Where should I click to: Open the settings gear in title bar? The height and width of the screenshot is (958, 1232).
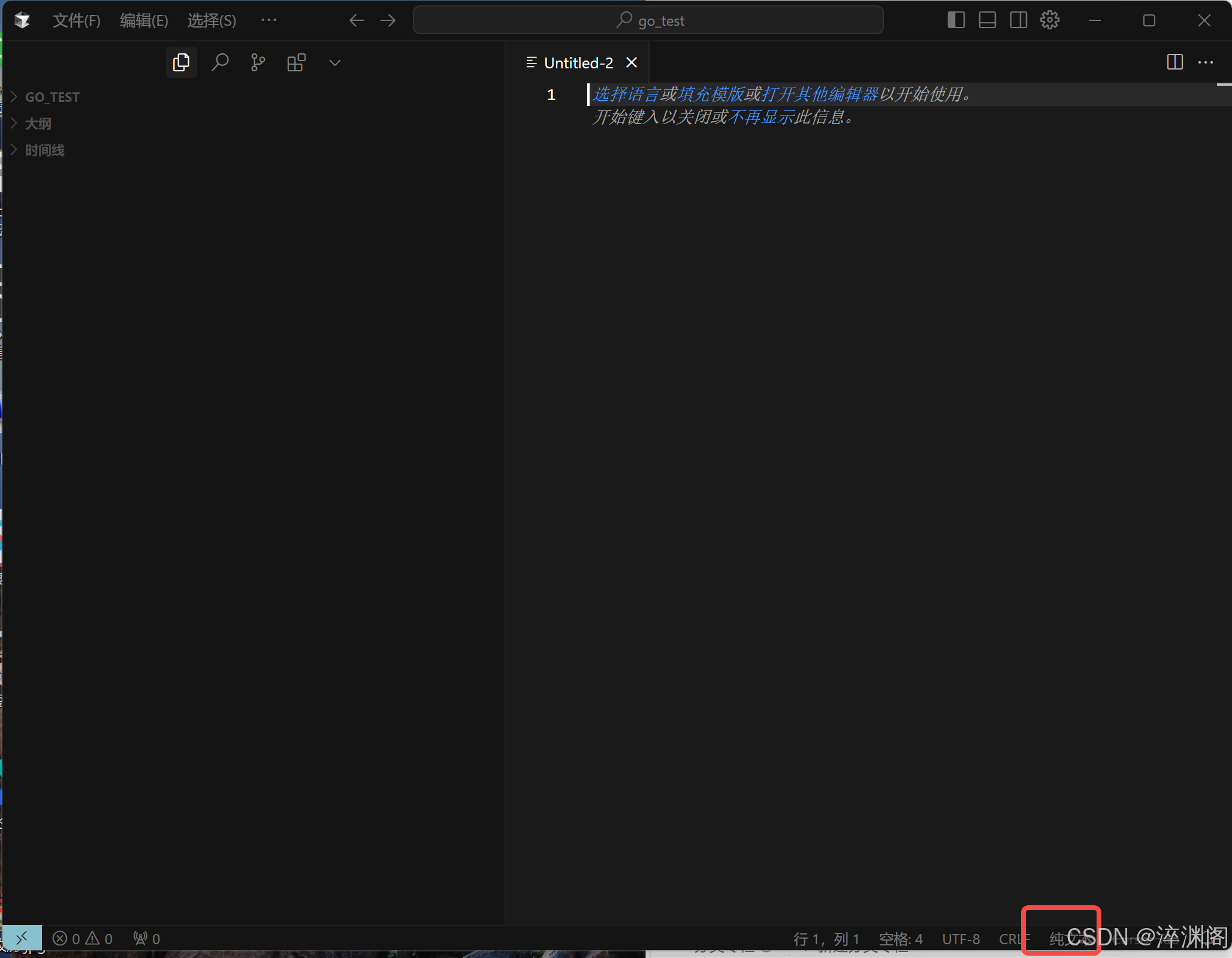(1049, 20)
